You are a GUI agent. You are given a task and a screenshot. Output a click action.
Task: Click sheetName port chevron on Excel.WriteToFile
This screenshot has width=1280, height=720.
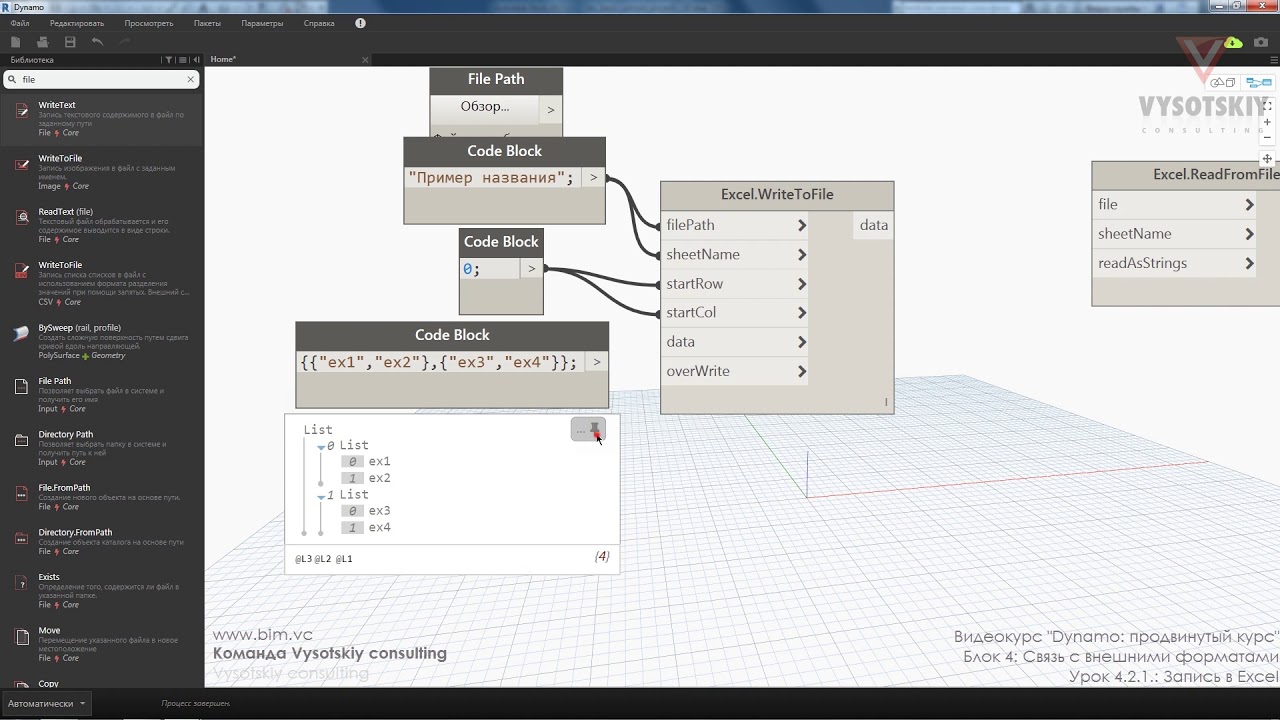tap(802, 254)
